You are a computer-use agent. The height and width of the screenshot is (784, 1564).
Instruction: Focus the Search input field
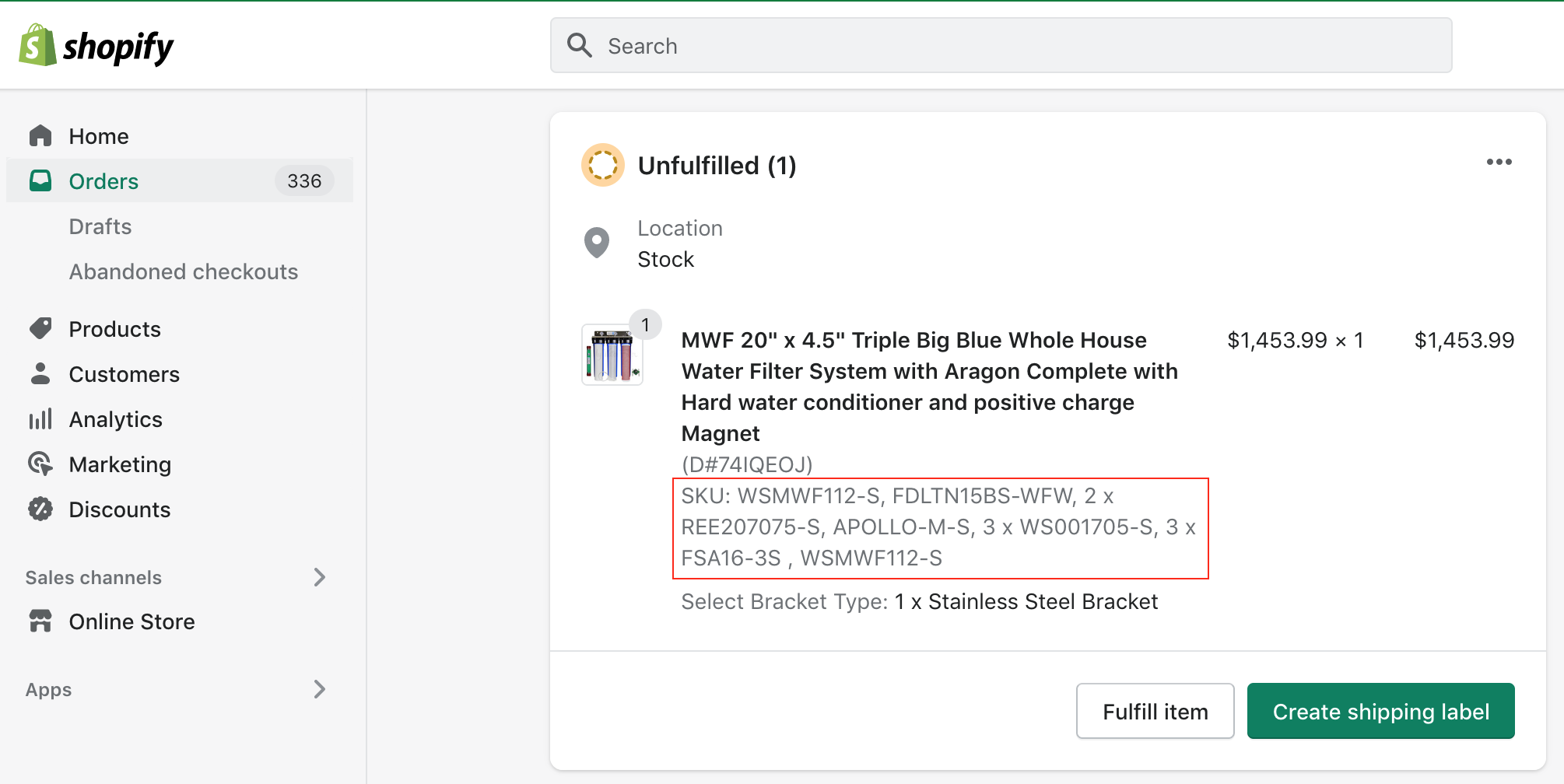tap(1001, 46)
